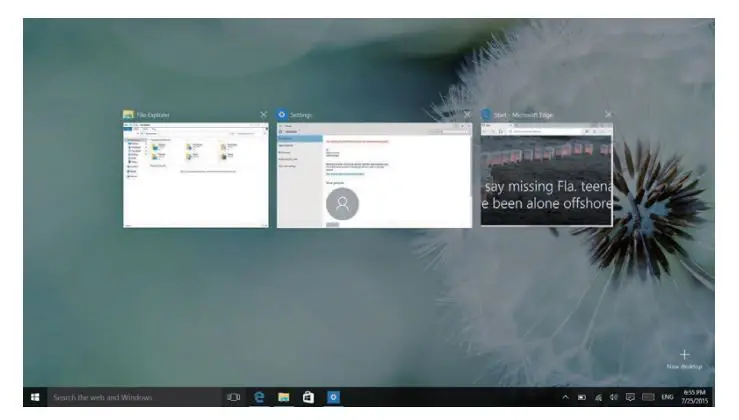Close the File Explorer thumbnail
The width and height of the screenshot is (739, 420).
263,115
